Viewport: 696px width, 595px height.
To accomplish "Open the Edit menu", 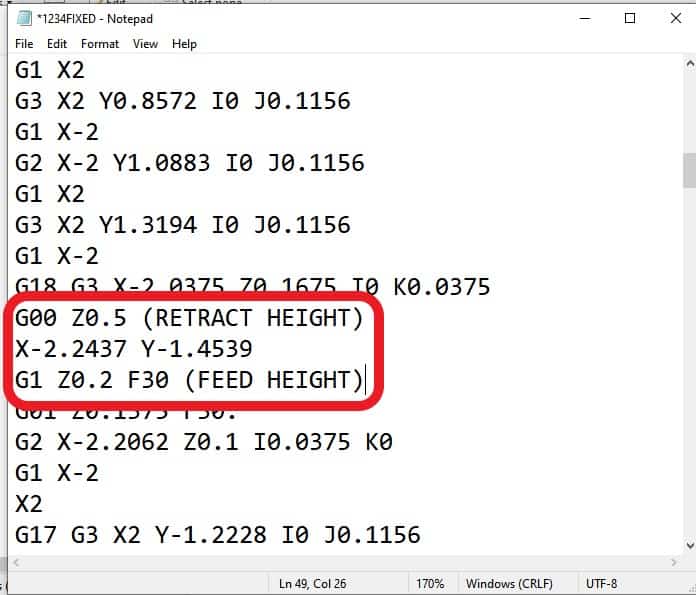I will [57, 44].
